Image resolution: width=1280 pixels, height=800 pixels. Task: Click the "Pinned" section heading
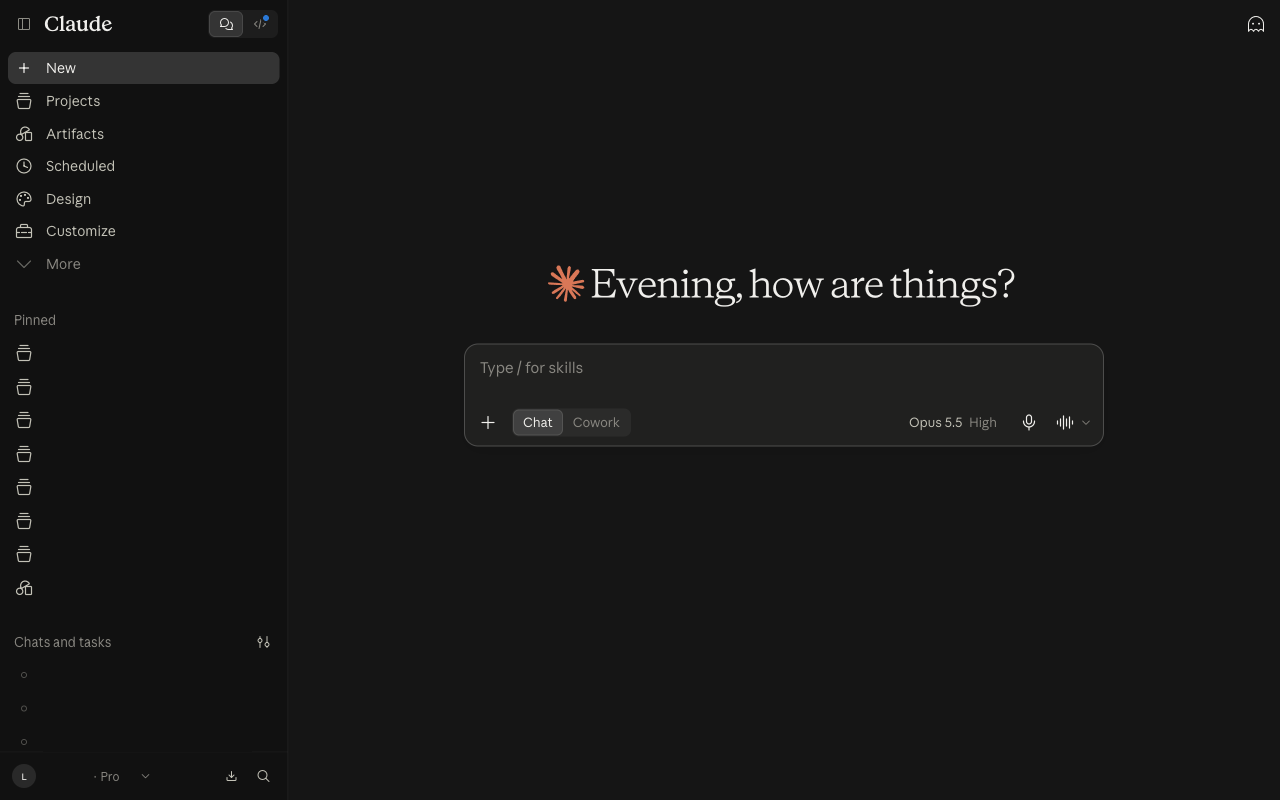[x=35, y=320]
